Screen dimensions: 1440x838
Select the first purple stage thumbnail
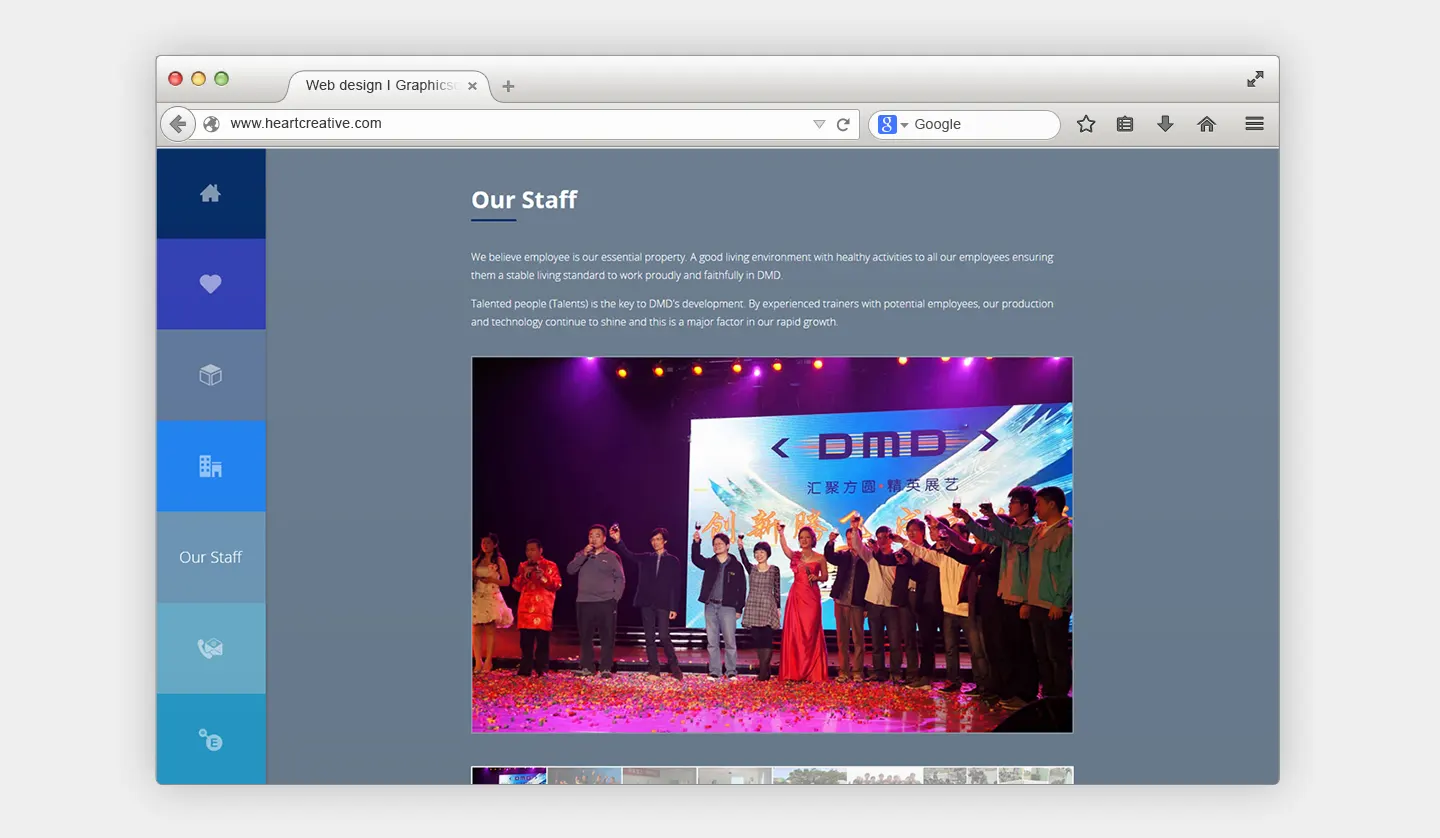509,775
